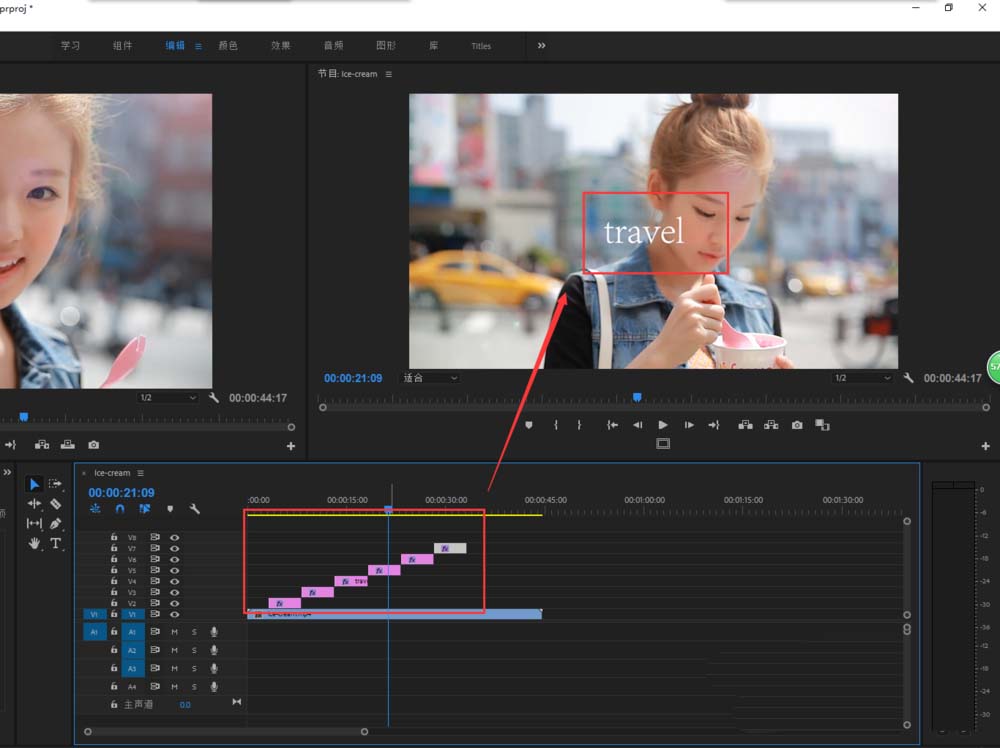
Task: Click Export Frame camera icon in Program monitor
Action: coord(797,425)
